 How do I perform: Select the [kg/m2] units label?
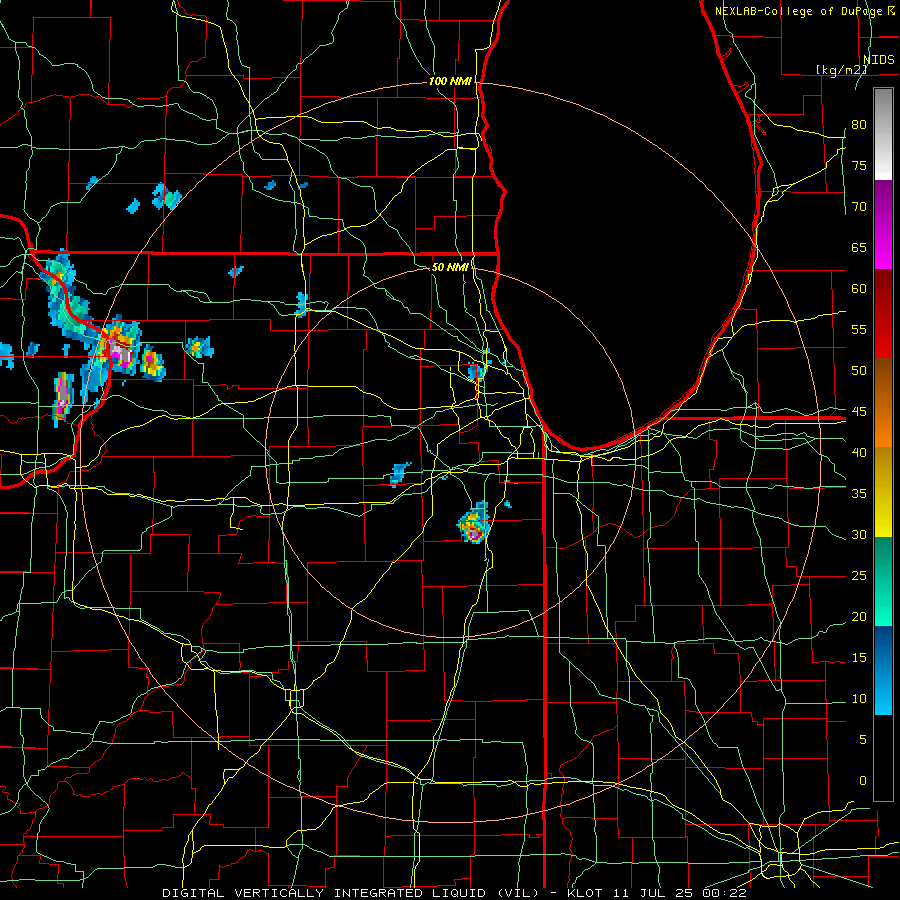pos(841,70)
